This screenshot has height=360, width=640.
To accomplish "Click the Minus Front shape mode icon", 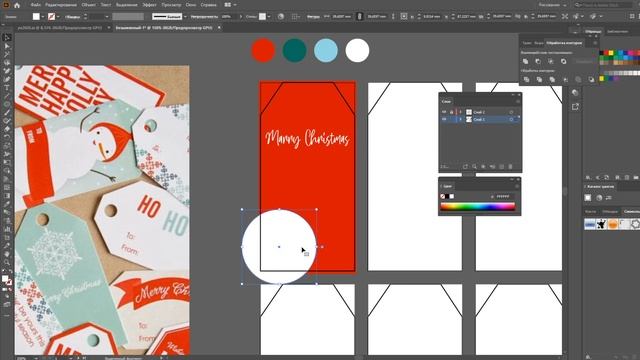I will tap(538, 61).
